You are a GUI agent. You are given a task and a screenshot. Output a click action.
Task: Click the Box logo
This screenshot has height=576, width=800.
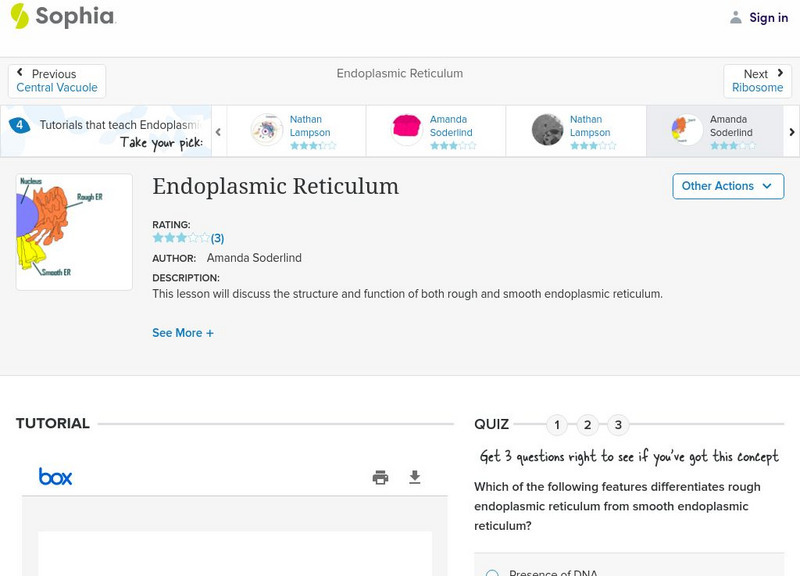55,477
